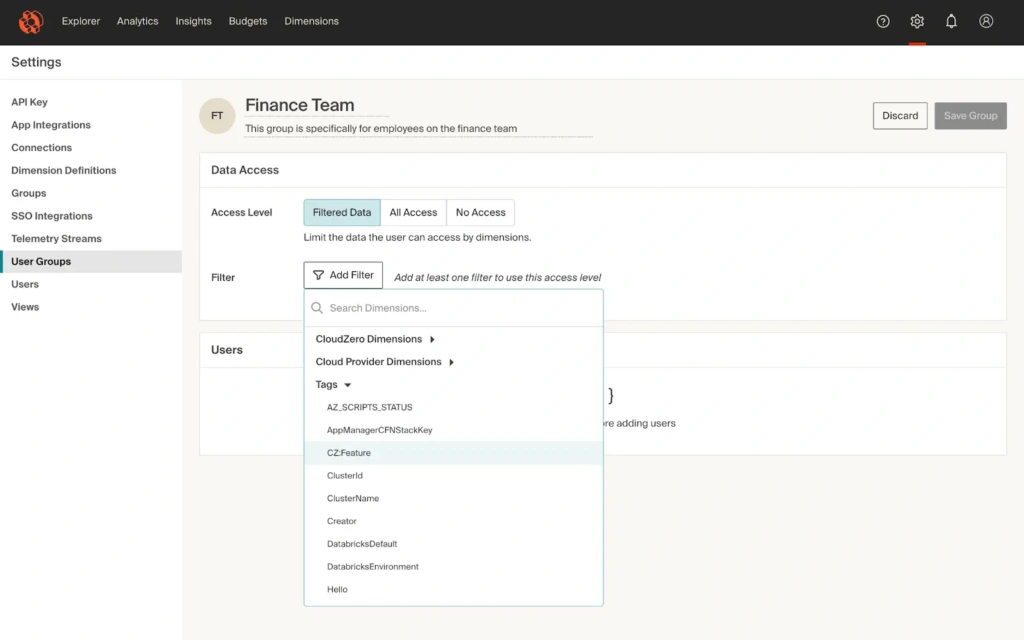
Task: Go to Dimension Definitions settings
Action: [63, 170]
